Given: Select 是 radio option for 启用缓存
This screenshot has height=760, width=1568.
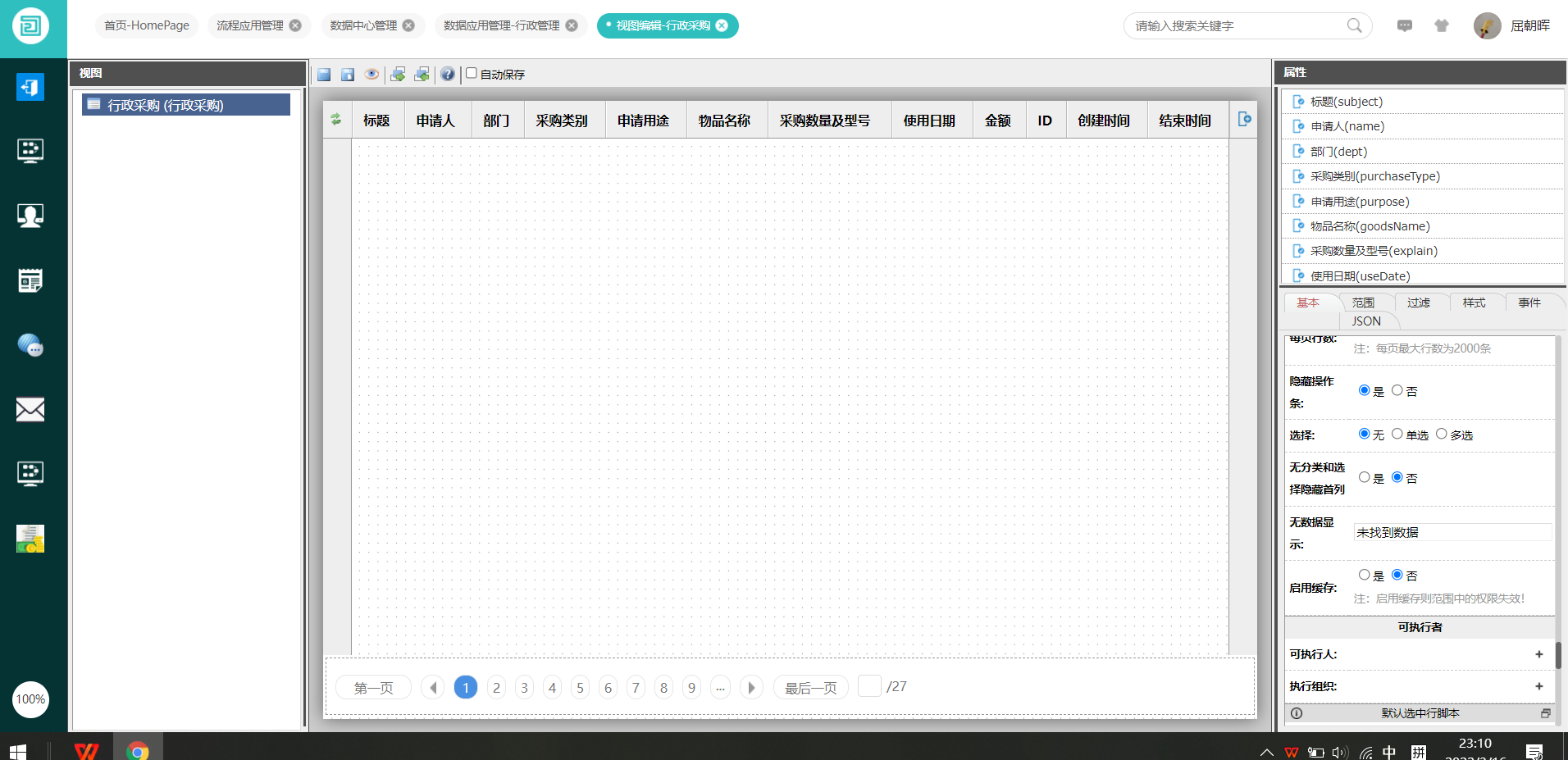Looking at the screenshot, I should [x=1364, y=575].
